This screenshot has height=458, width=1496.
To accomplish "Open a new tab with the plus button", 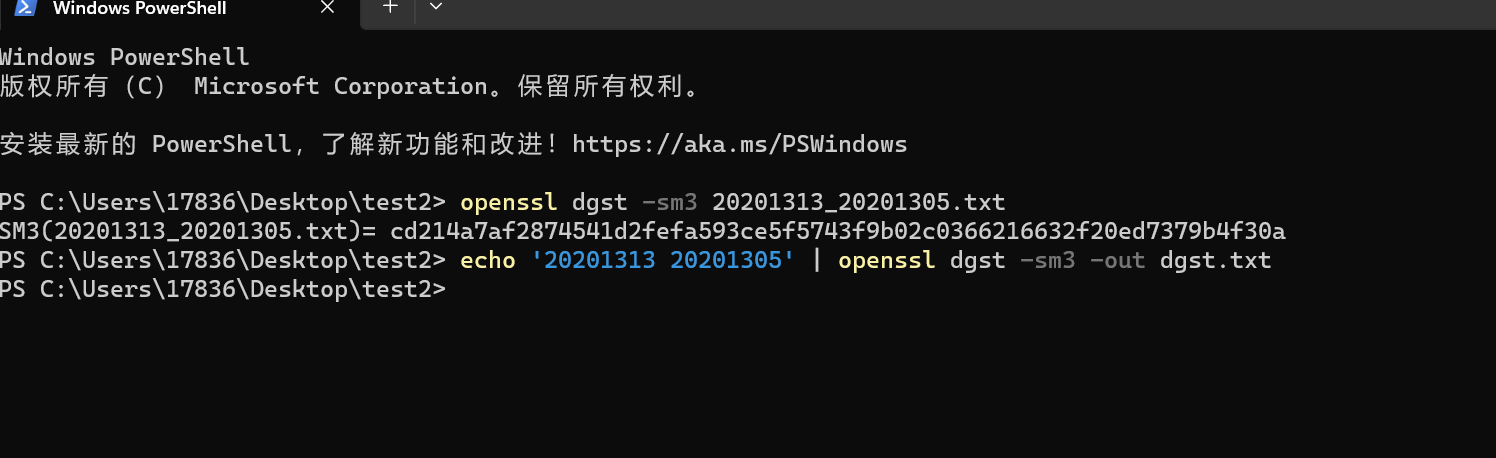I will pos(391,7).
